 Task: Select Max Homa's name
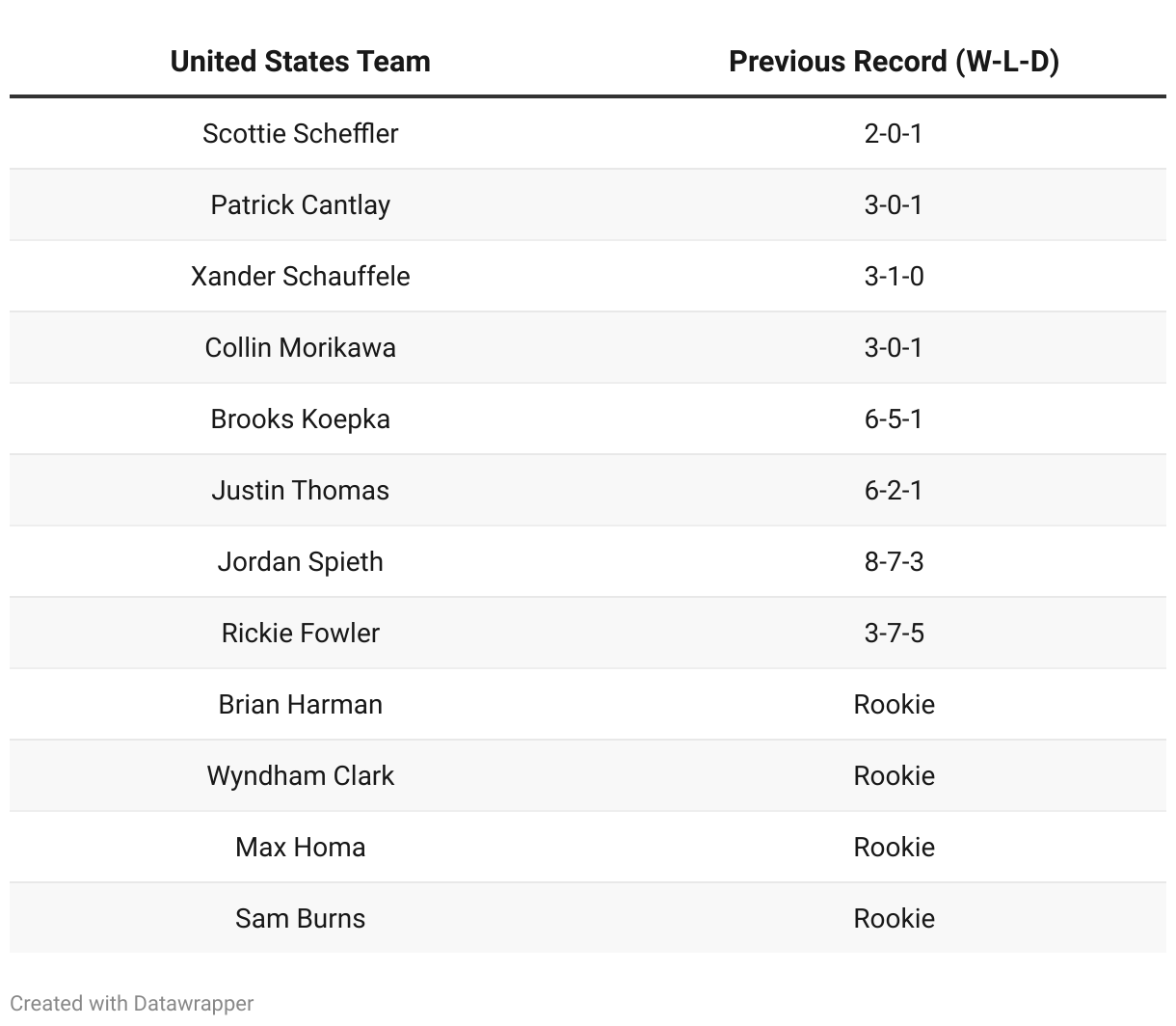(x=300, y=847)
